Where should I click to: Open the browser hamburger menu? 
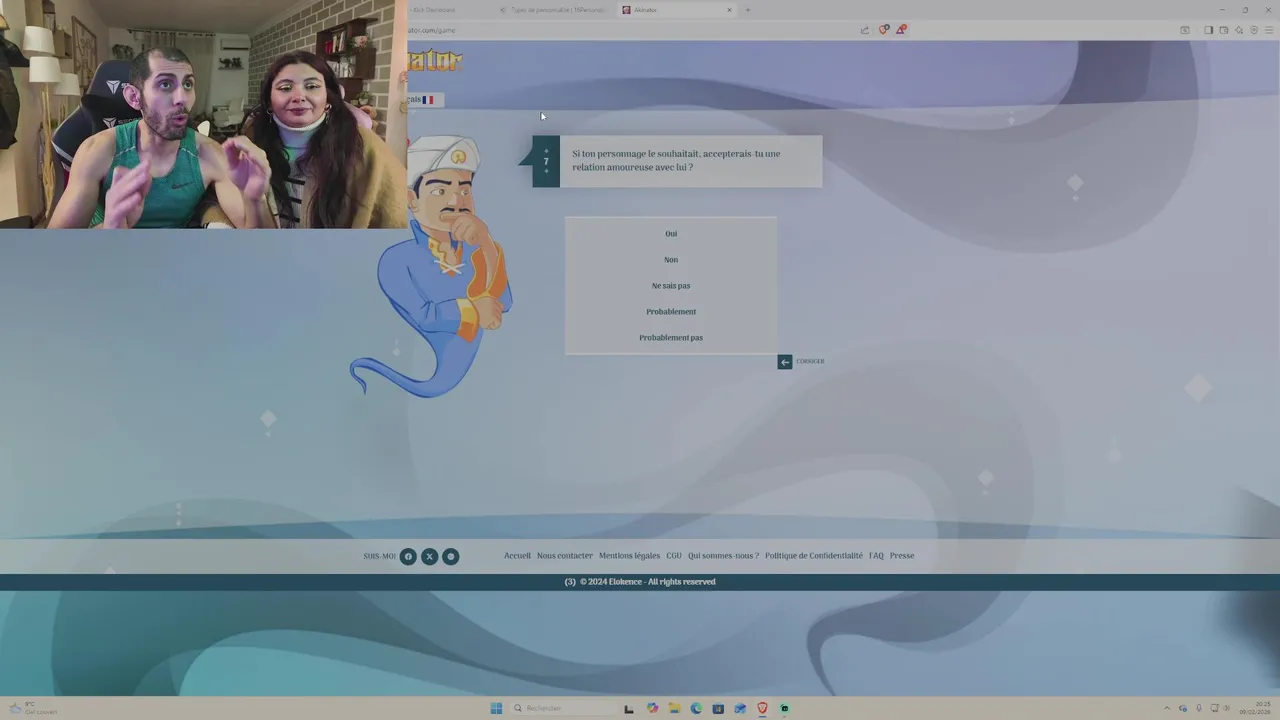click(x=1269, y=30)
